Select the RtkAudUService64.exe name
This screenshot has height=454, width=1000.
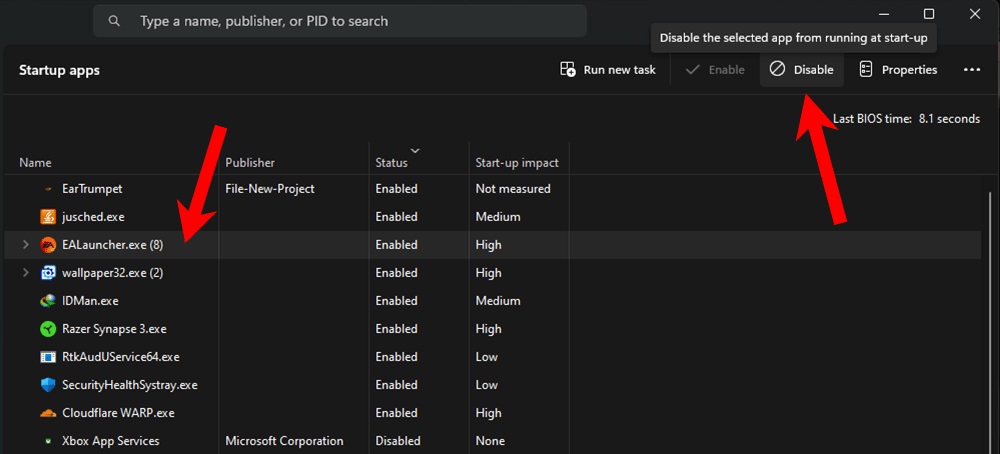[121, 357]
